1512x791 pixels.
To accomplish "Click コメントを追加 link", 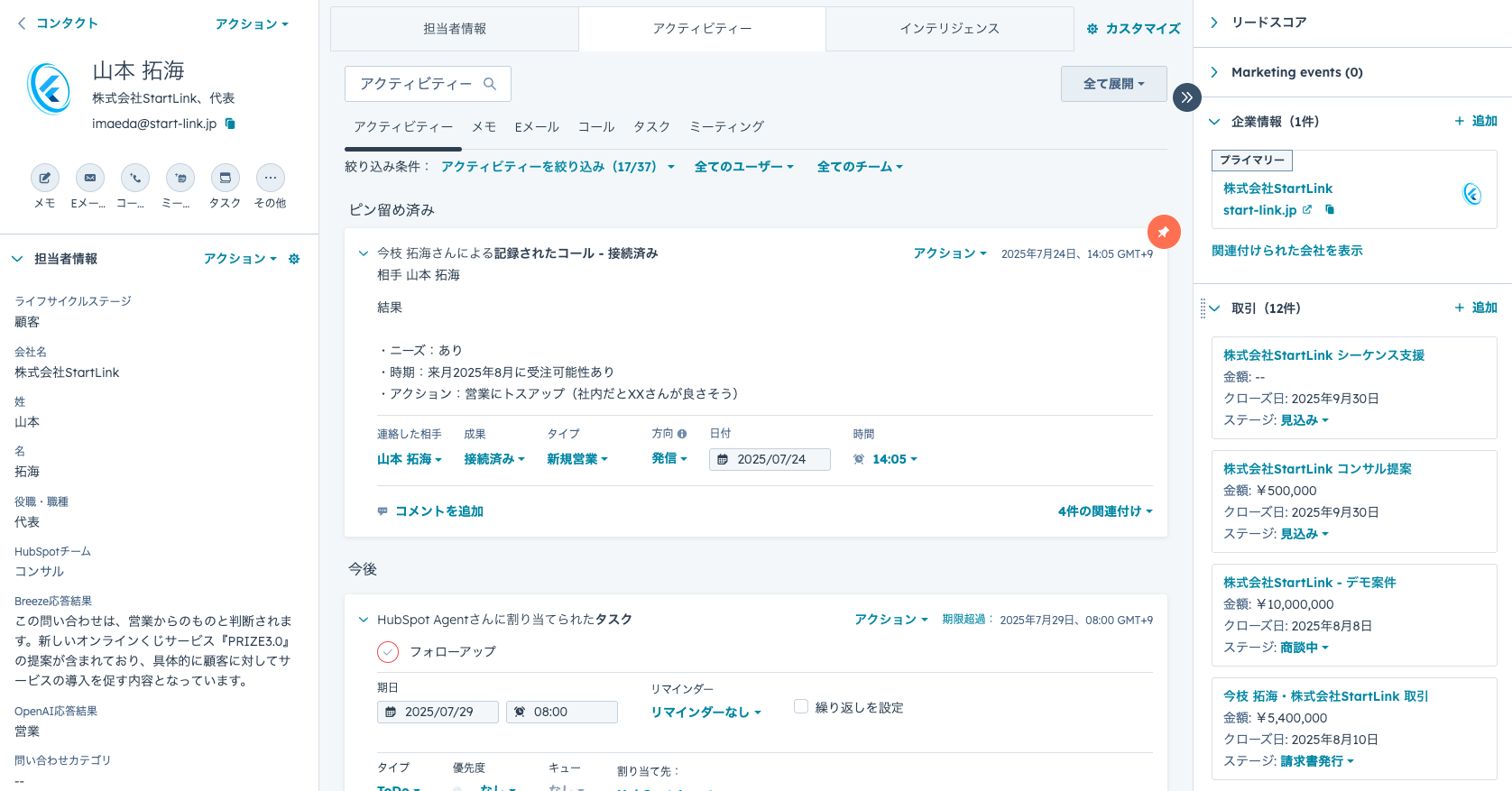I will click(438, 511).
